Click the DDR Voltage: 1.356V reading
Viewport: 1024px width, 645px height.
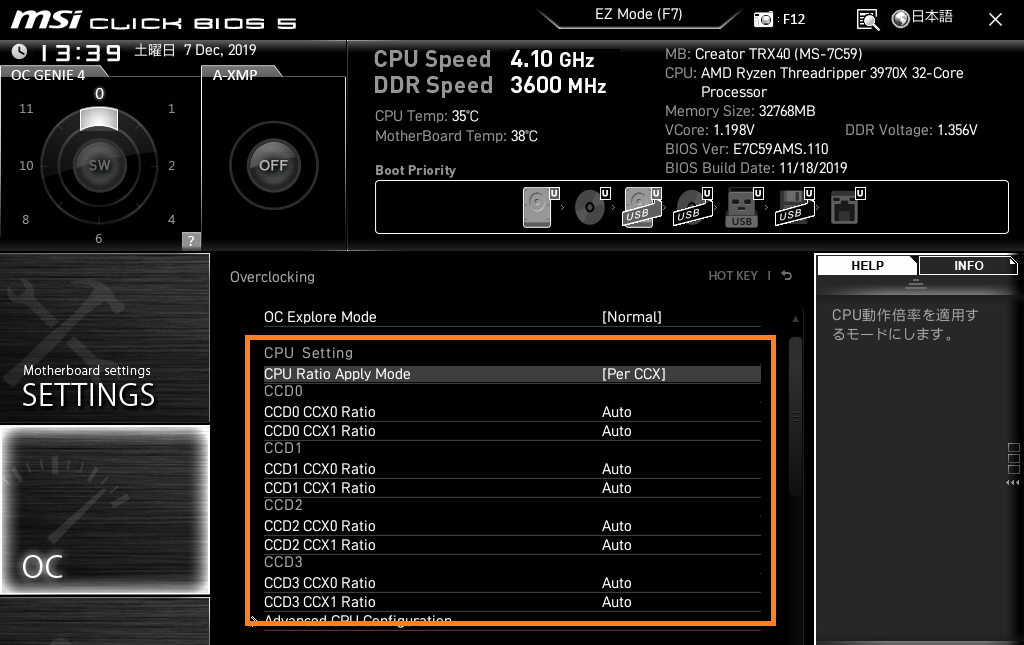(911, 130)
